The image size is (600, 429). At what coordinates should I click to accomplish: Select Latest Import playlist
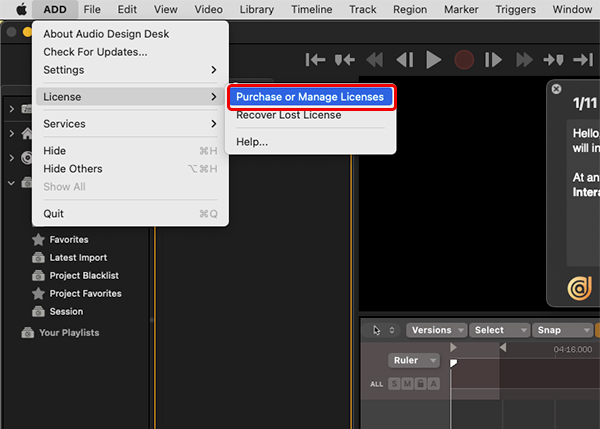click(78, 258)
